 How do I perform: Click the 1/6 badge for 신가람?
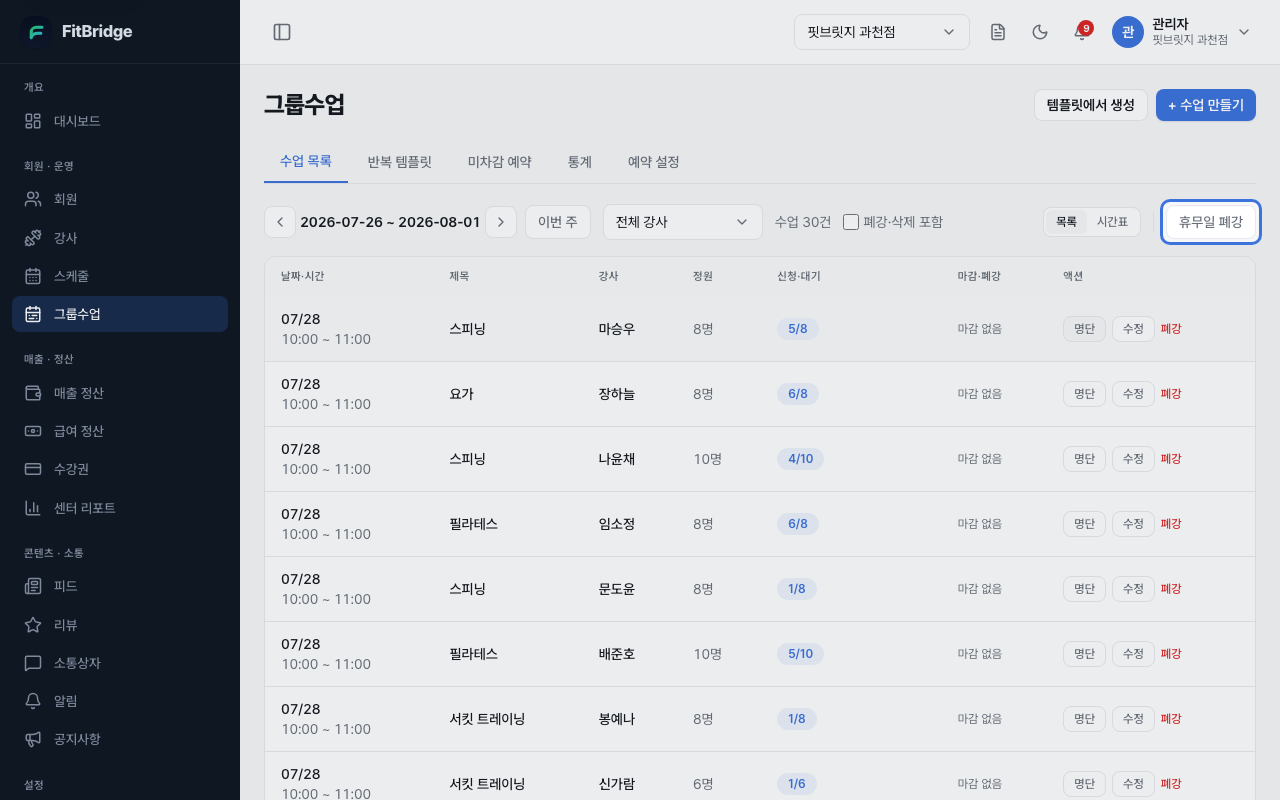[797, 784]
